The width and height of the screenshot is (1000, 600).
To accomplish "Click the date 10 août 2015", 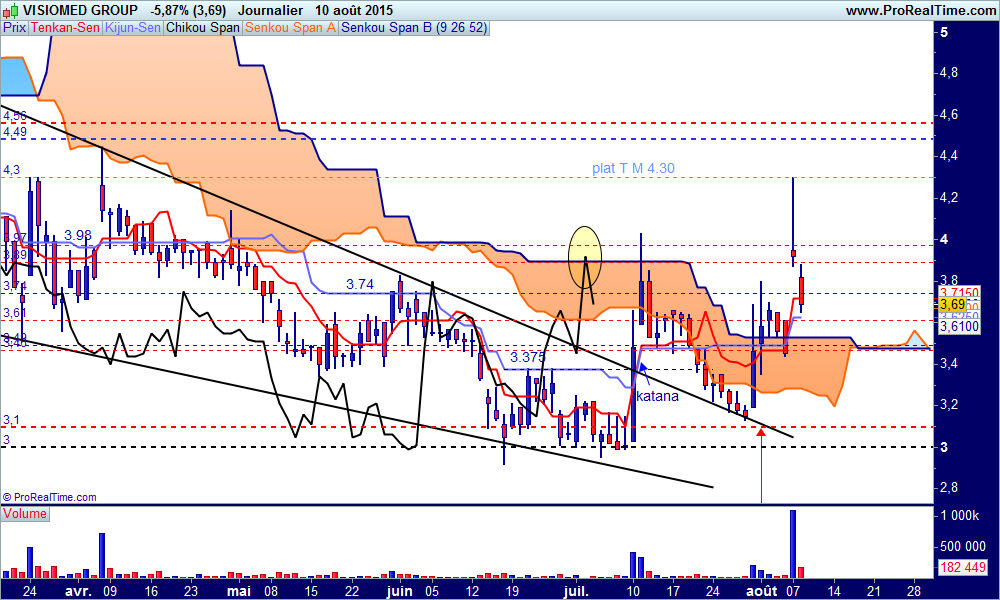I will tap(354, 10).
